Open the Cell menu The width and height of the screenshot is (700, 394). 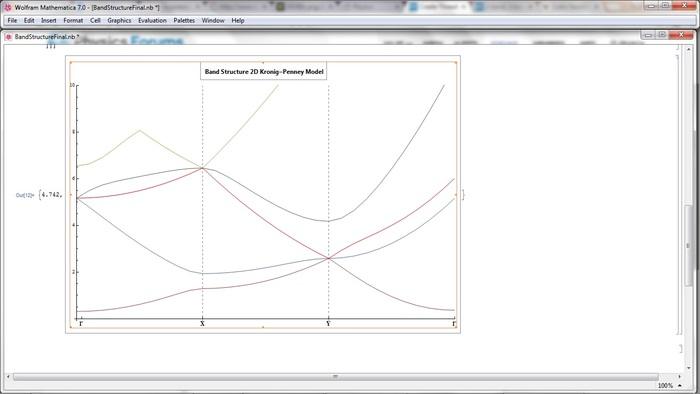95,21
